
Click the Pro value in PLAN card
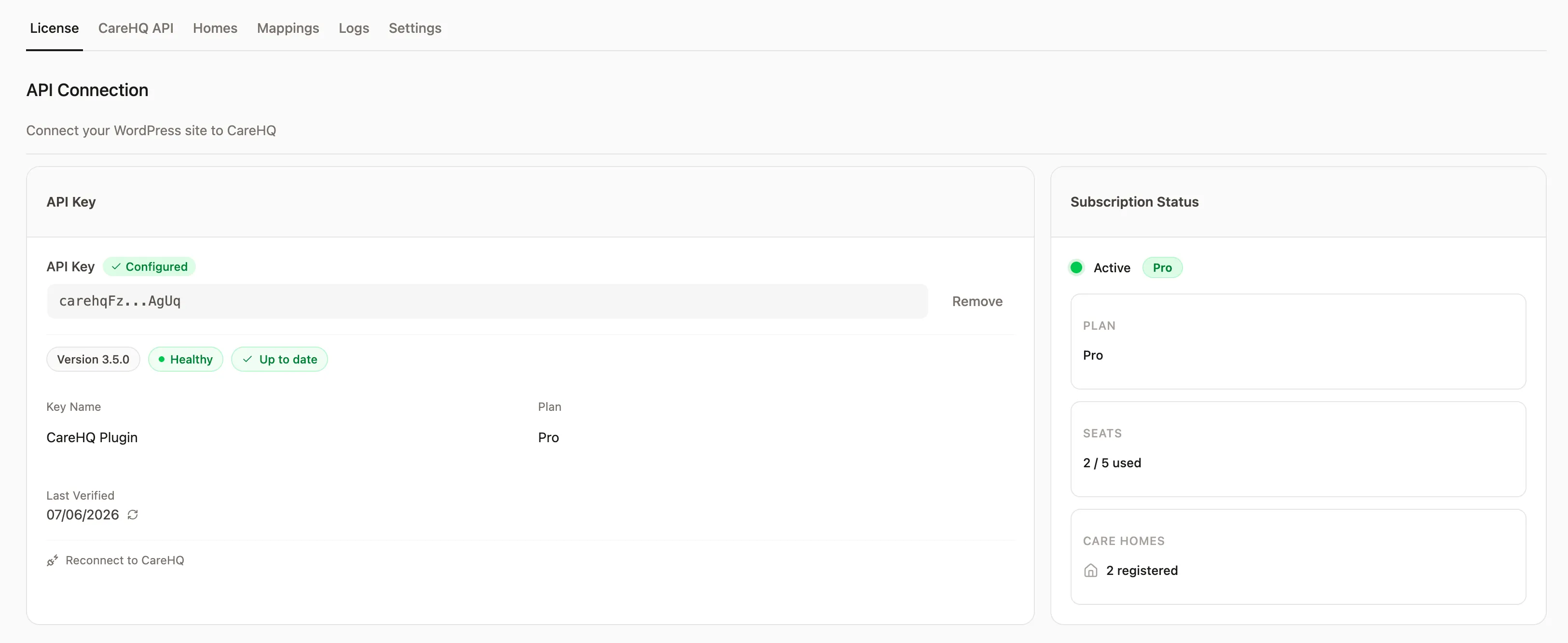point(1093,355)
